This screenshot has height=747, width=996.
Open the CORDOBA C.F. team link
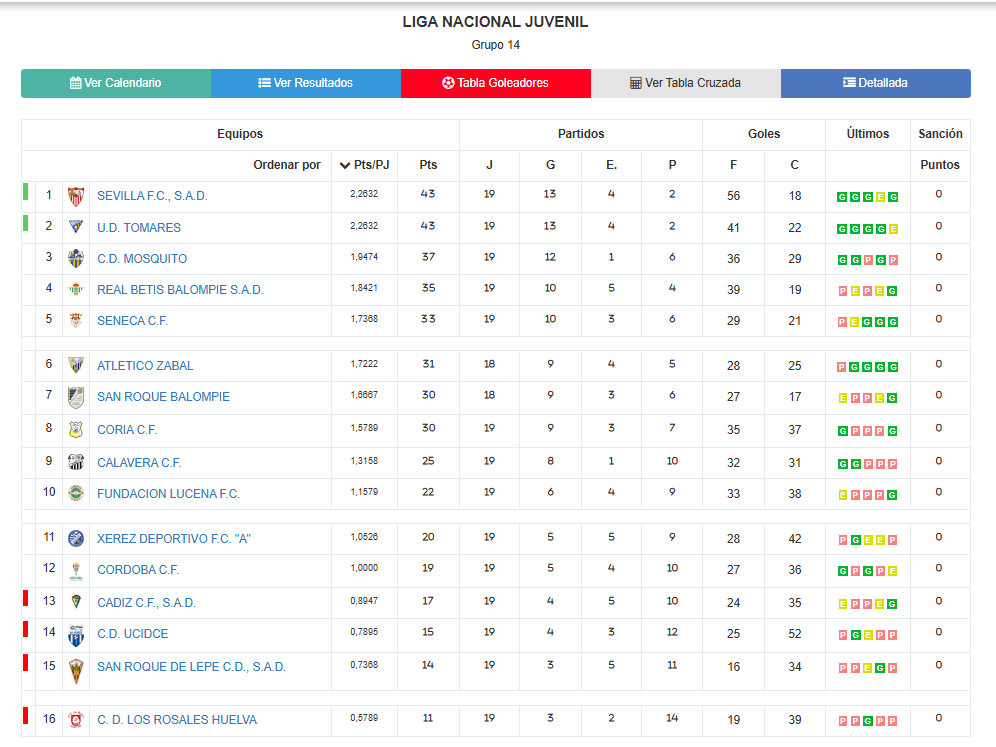pyautogui.click(x=138, y=570)
